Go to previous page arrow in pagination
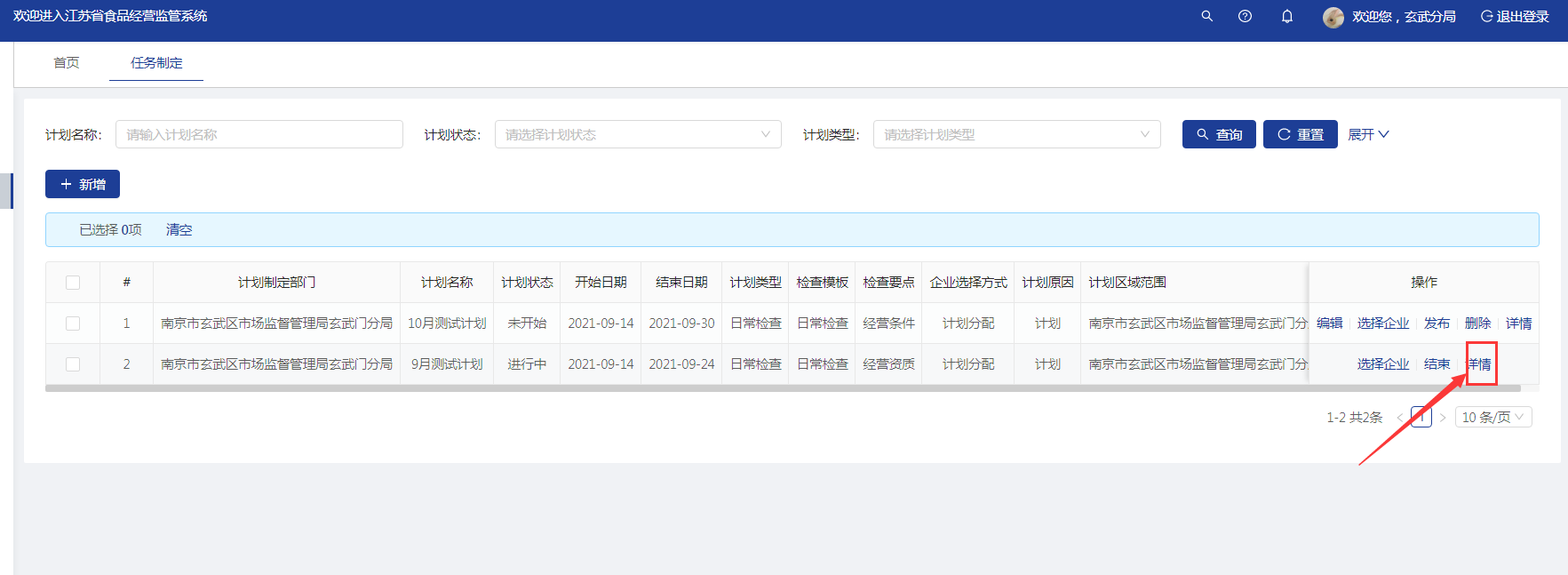The width and height of the screenshot is (1568, 575). click(1399, 418)
